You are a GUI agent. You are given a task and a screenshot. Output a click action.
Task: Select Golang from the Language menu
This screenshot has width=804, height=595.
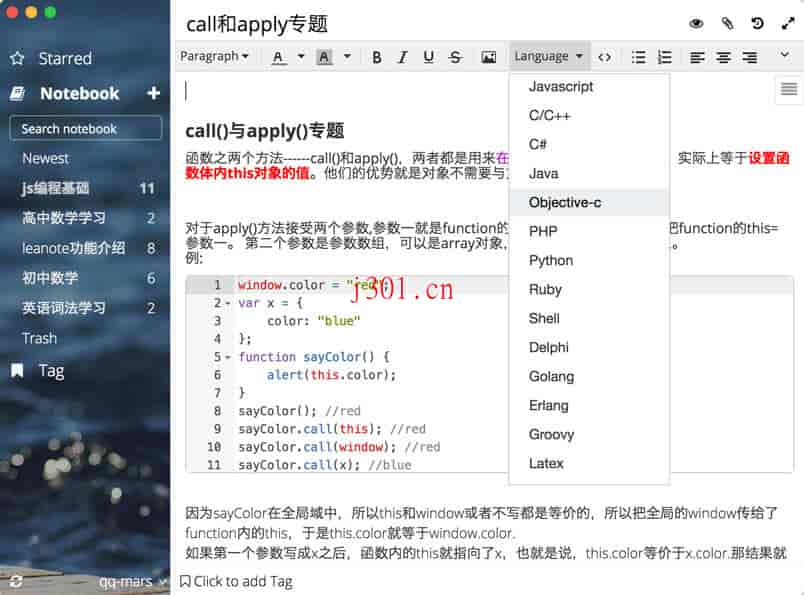tap(550, 376)
